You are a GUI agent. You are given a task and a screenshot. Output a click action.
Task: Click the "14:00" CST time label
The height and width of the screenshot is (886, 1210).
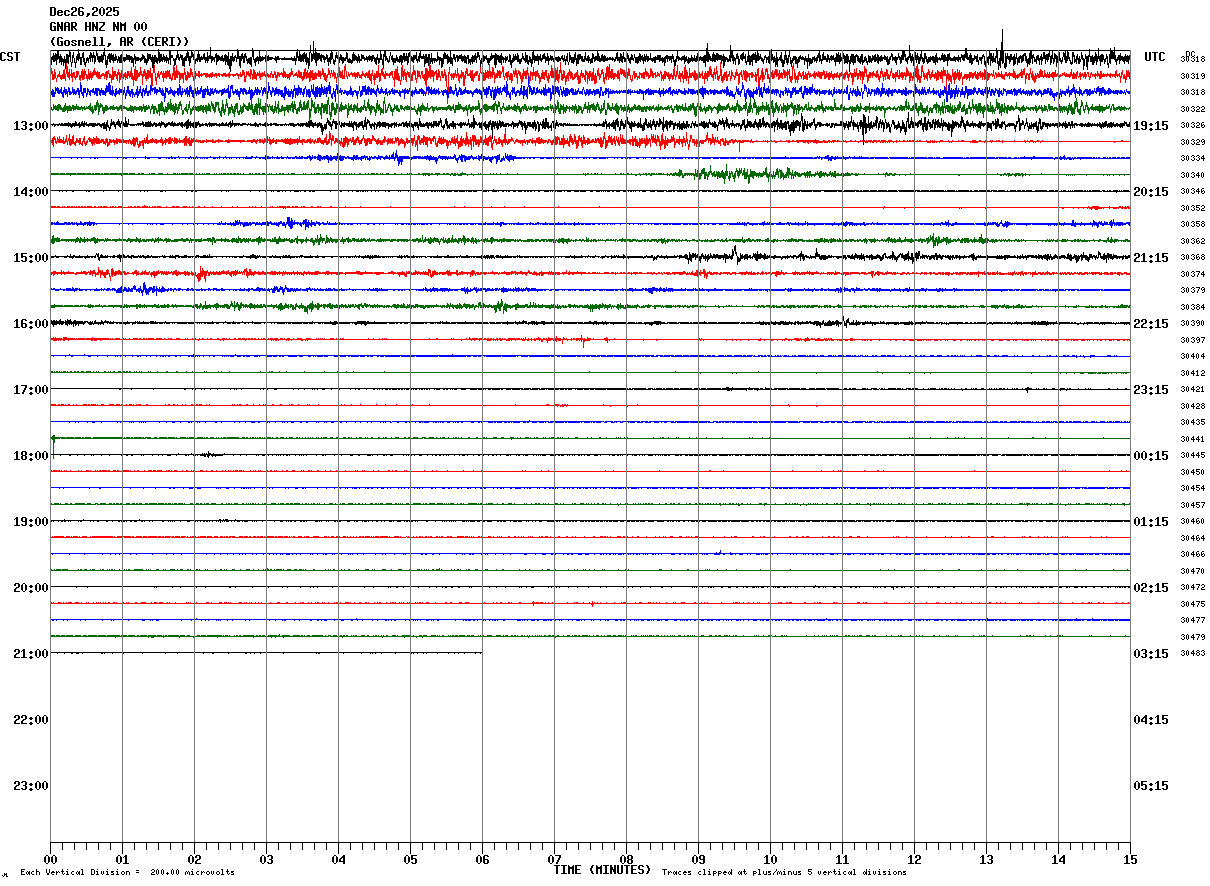click(x=31, y=192)
